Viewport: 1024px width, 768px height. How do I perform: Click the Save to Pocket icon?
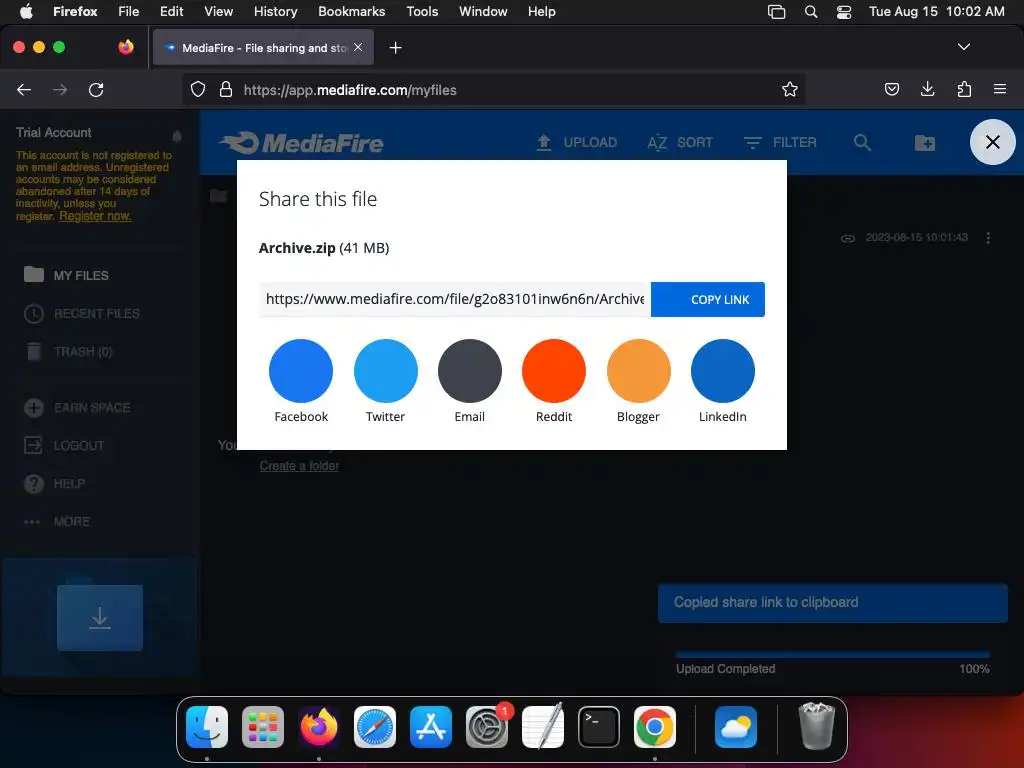pyautogui.click(x=891, y=89)
